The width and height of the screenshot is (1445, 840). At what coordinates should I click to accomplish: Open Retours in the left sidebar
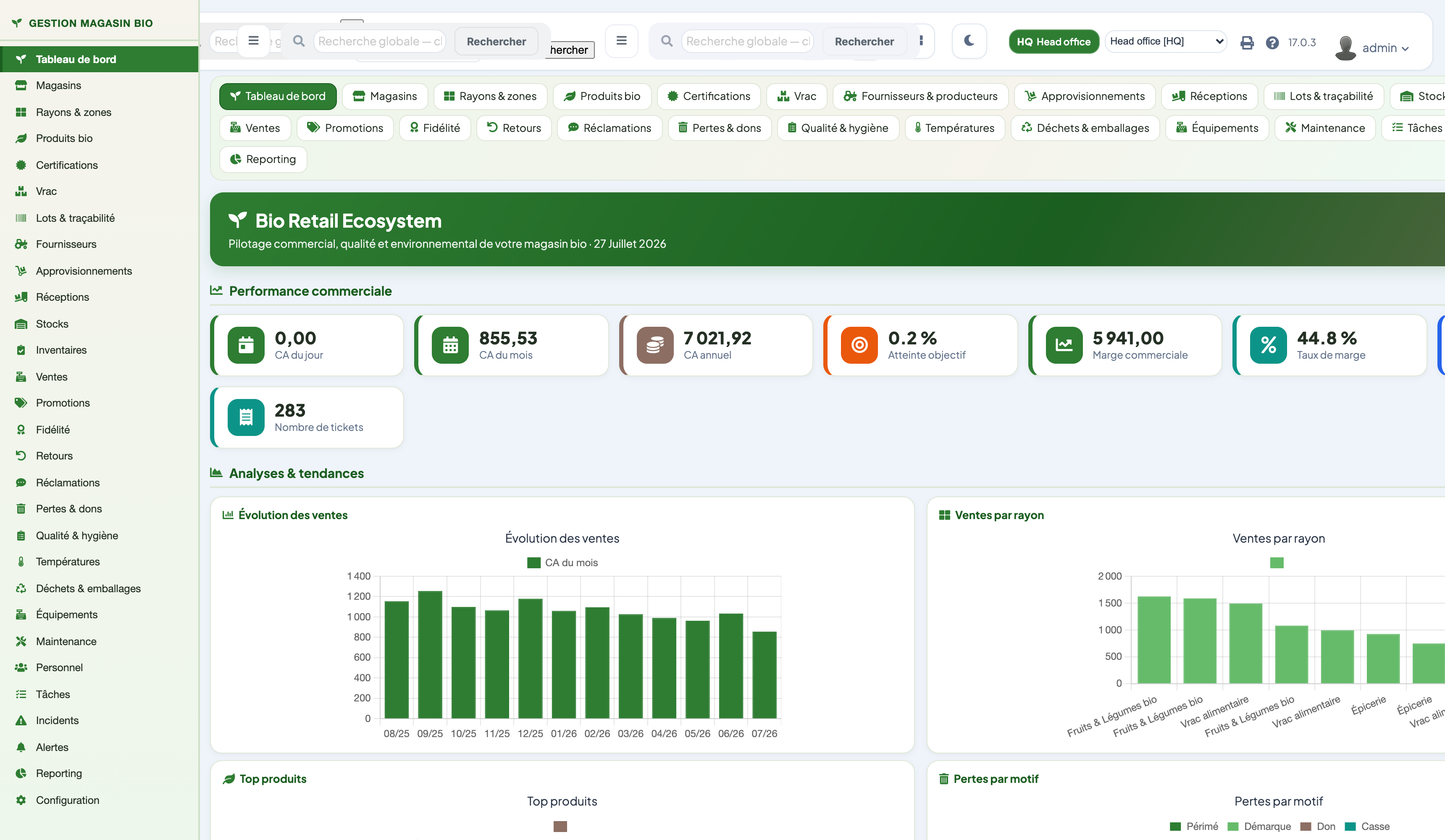(99, 456)
